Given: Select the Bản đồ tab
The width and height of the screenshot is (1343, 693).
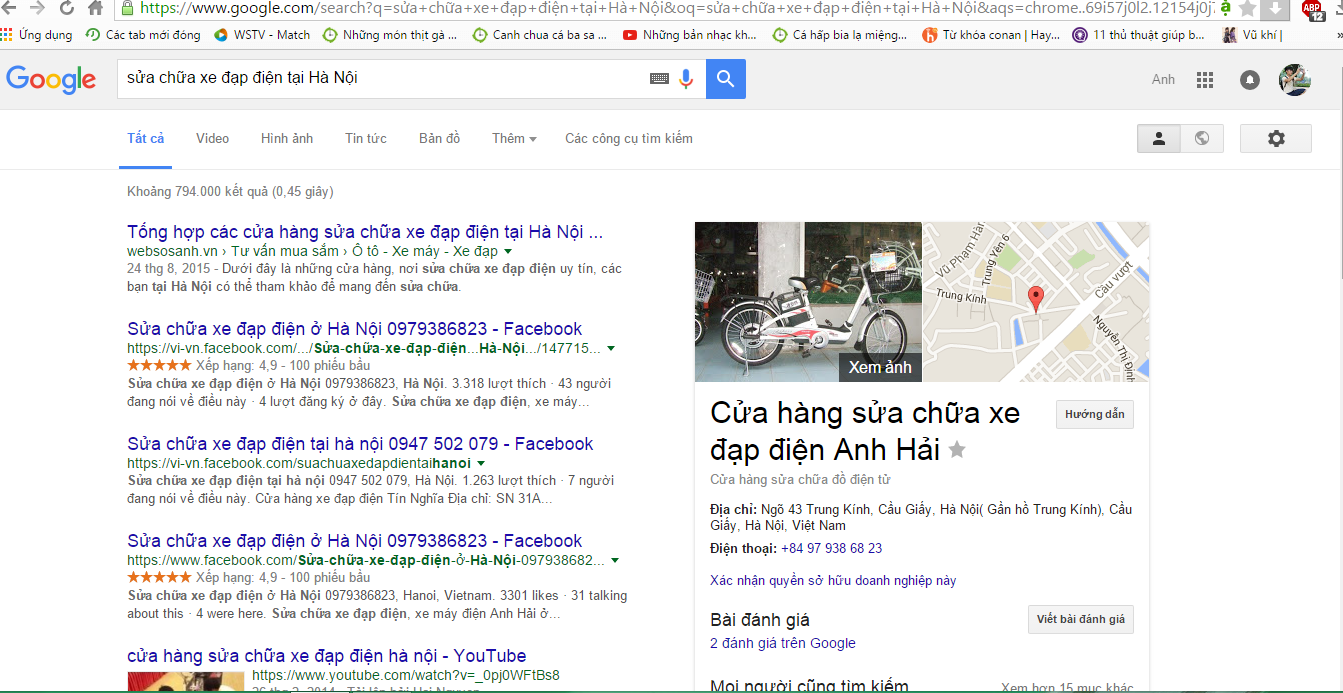Looking at the screenshot, I should tap(439, 139).
